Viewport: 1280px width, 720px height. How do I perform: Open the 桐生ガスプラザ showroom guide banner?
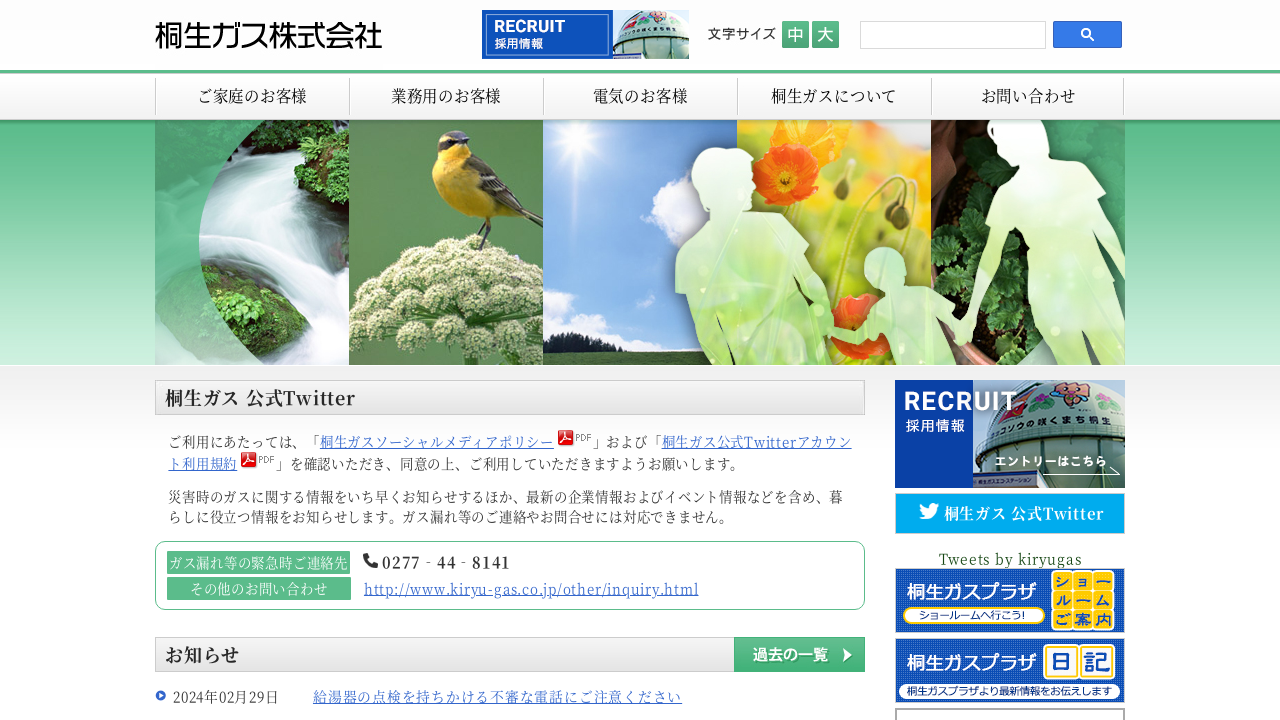(1009, 600)
